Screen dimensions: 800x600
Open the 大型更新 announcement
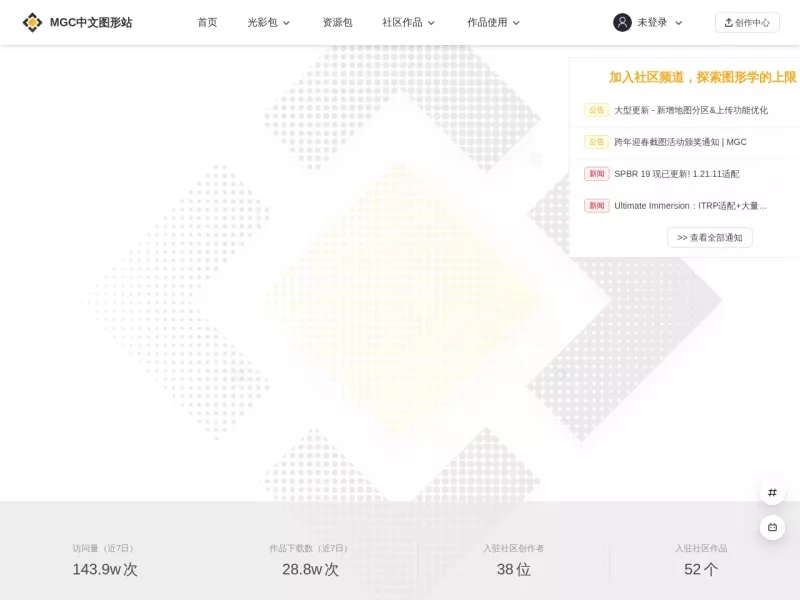coord(691,110)
